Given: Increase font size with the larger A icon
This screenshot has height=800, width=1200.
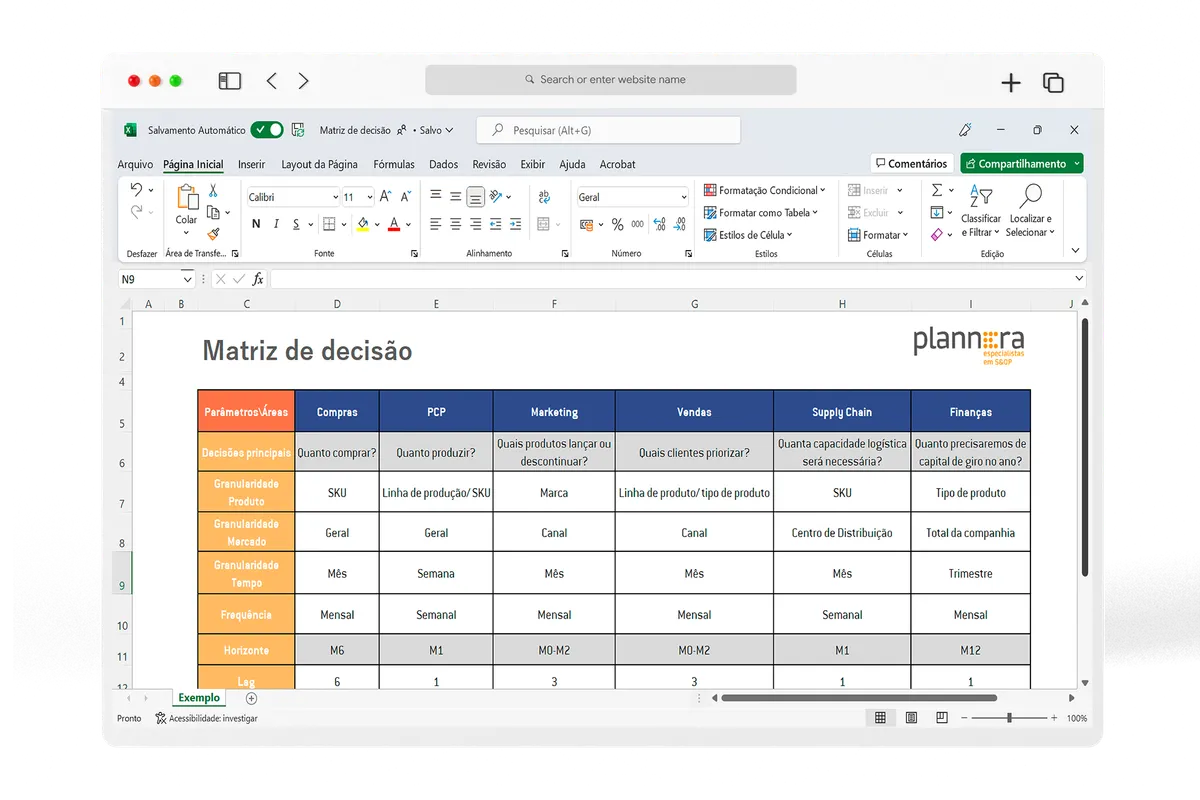Looking at the screenshot, I should 386,197.
